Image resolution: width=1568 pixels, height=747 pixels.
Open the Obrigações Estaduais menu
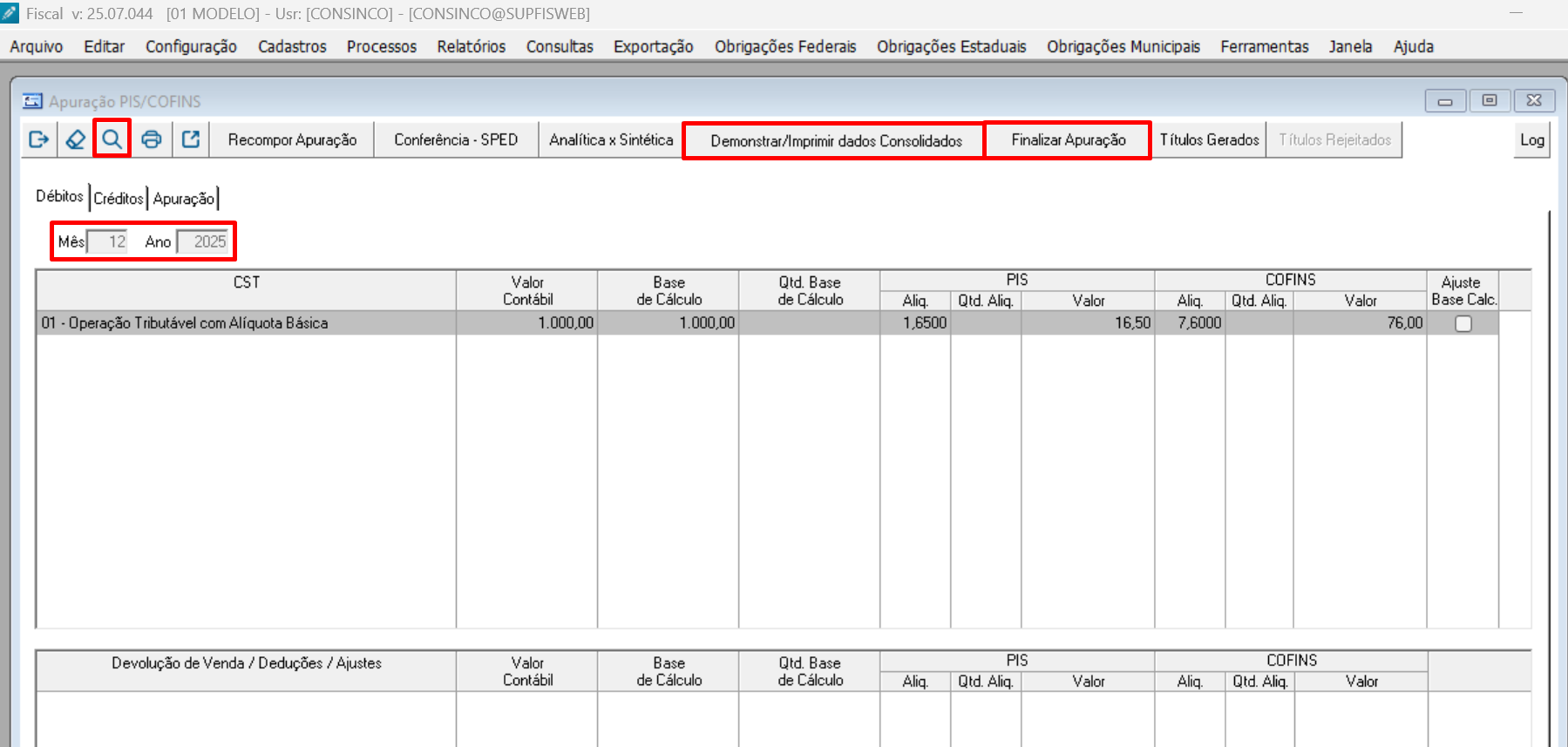(x=952, y=47)
